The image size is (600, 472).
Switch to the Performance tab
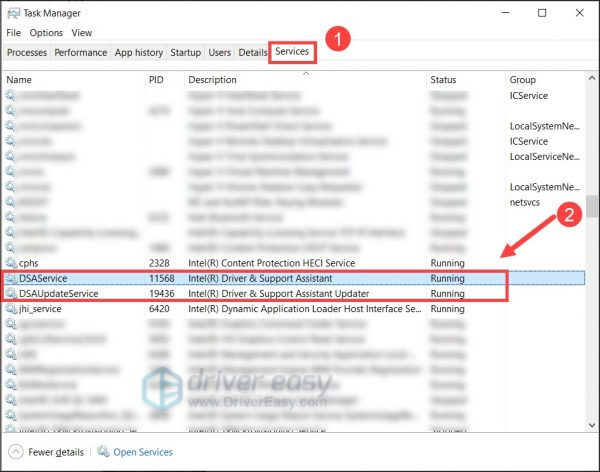click(80, 52)
